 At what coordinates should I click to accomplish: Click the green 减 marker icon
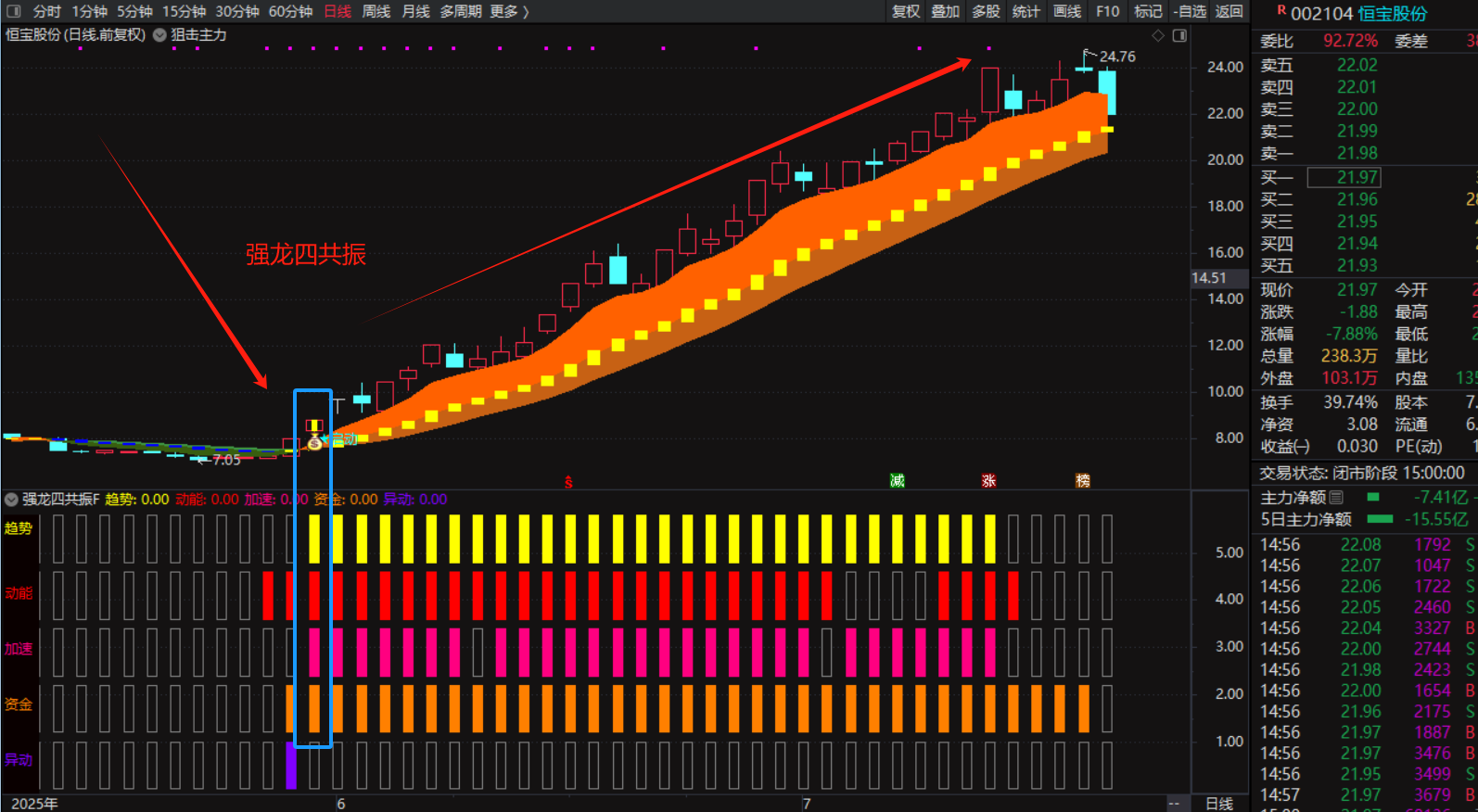(x=897, y=480)
